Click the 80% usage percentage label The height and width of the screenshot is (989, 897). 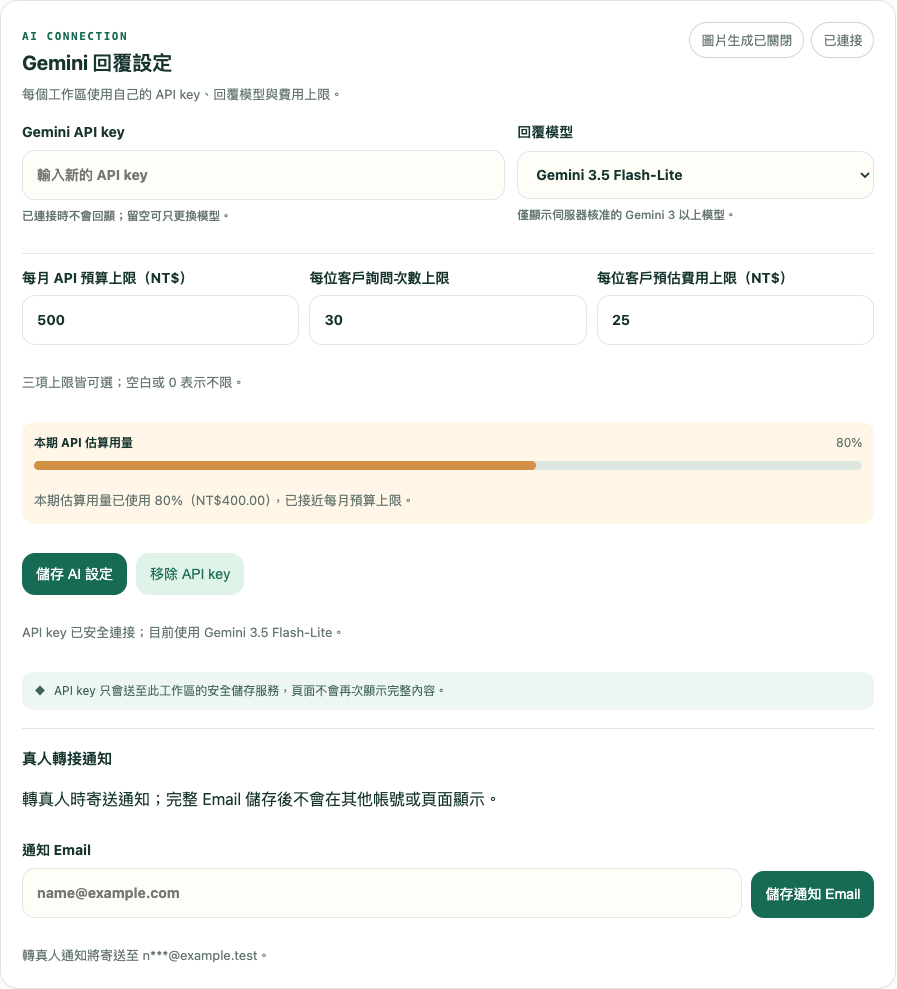(x=848, y=443)
